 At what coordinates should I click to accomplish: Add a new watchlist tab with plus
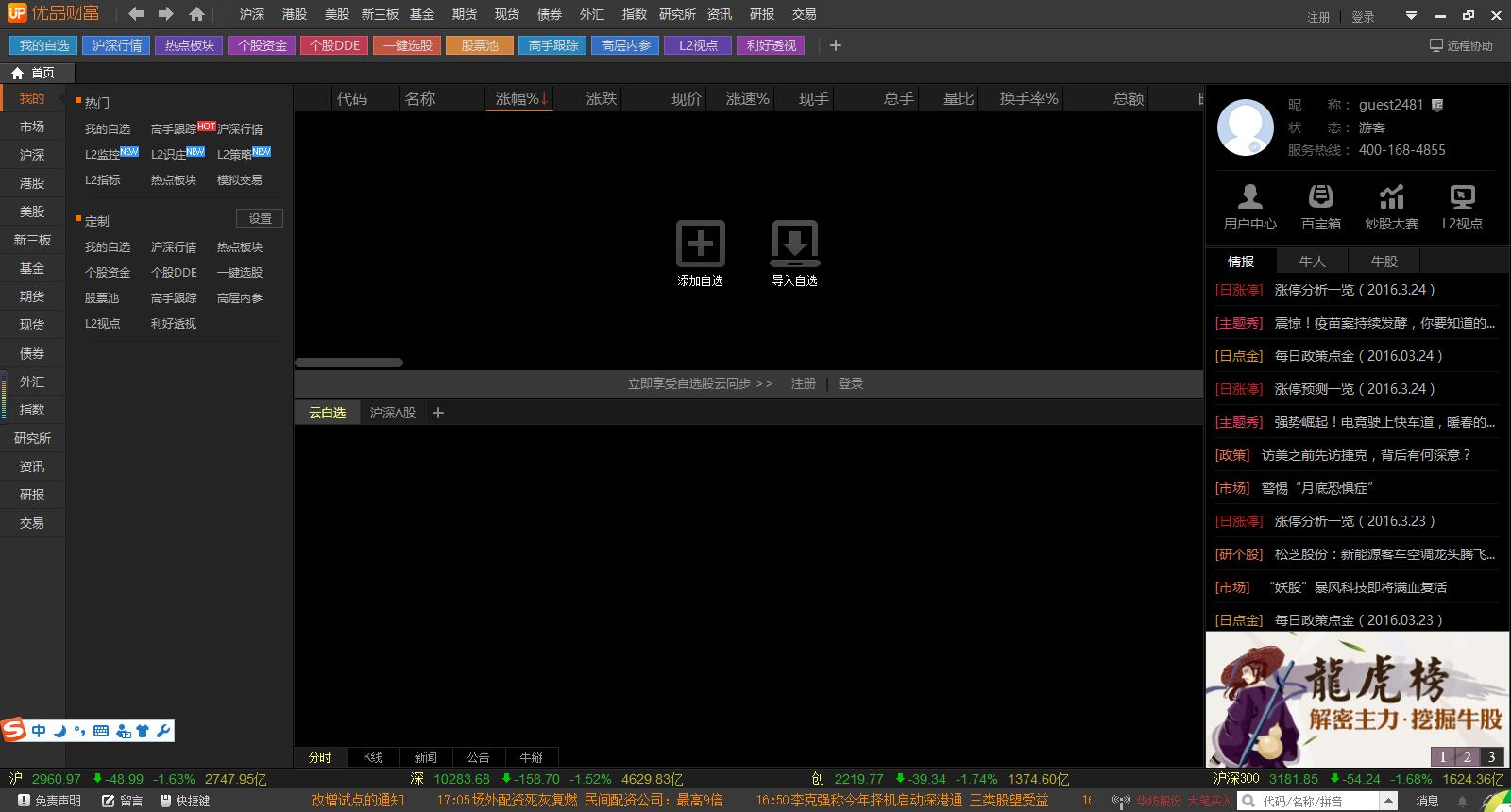coord(437,413)
